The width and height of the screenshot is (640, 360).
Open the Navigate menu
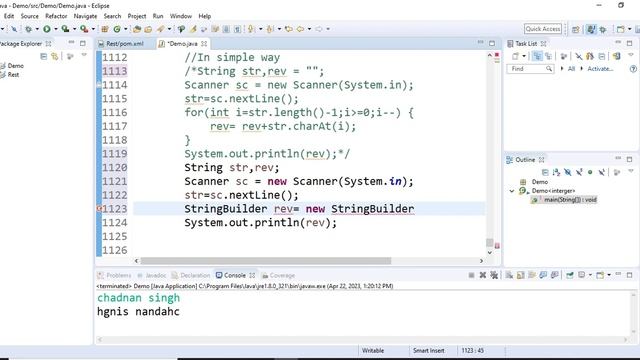85,16
